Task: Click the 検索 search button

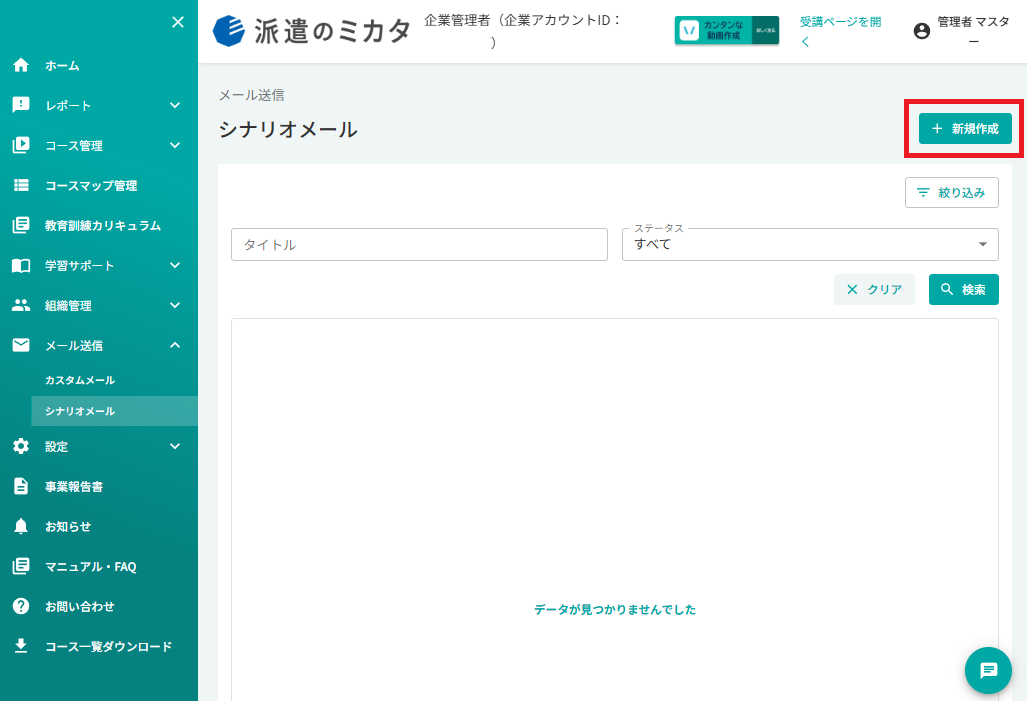Action: pyautogui.click(x=963, y=290)
